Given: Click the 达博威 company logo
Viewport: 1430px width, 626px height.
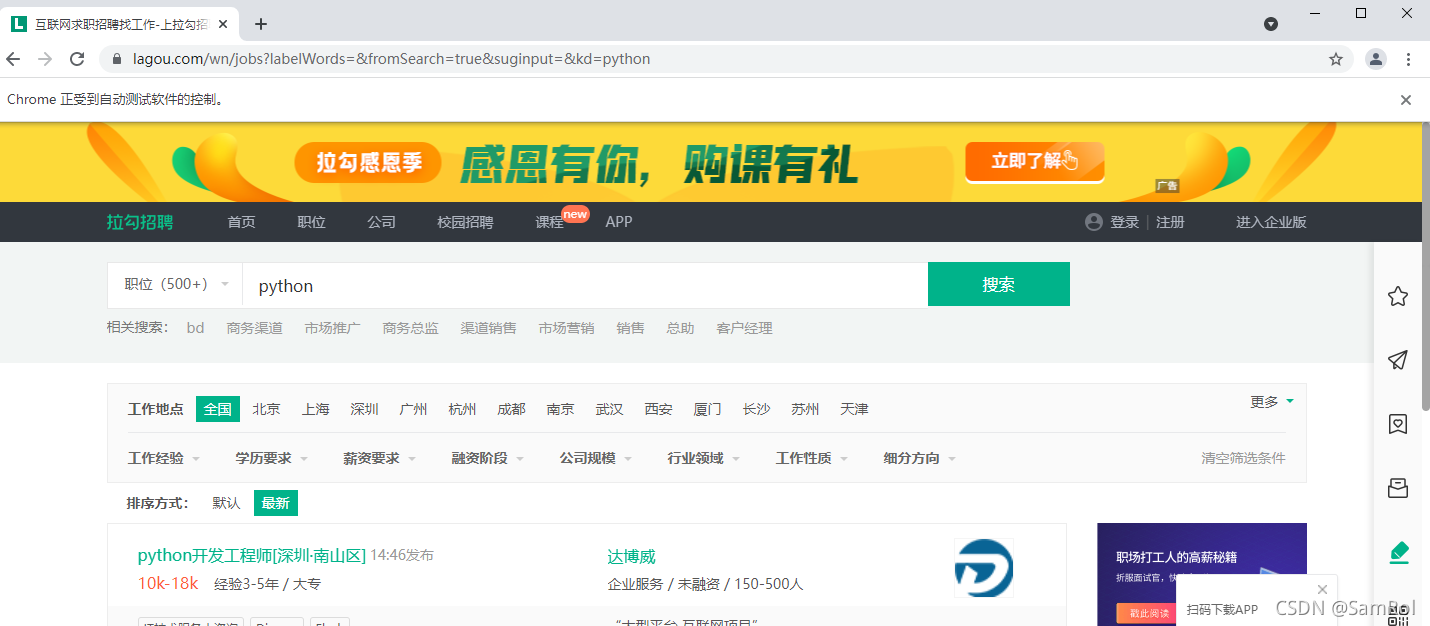Looking at the screenshot, I should (983, 568).
